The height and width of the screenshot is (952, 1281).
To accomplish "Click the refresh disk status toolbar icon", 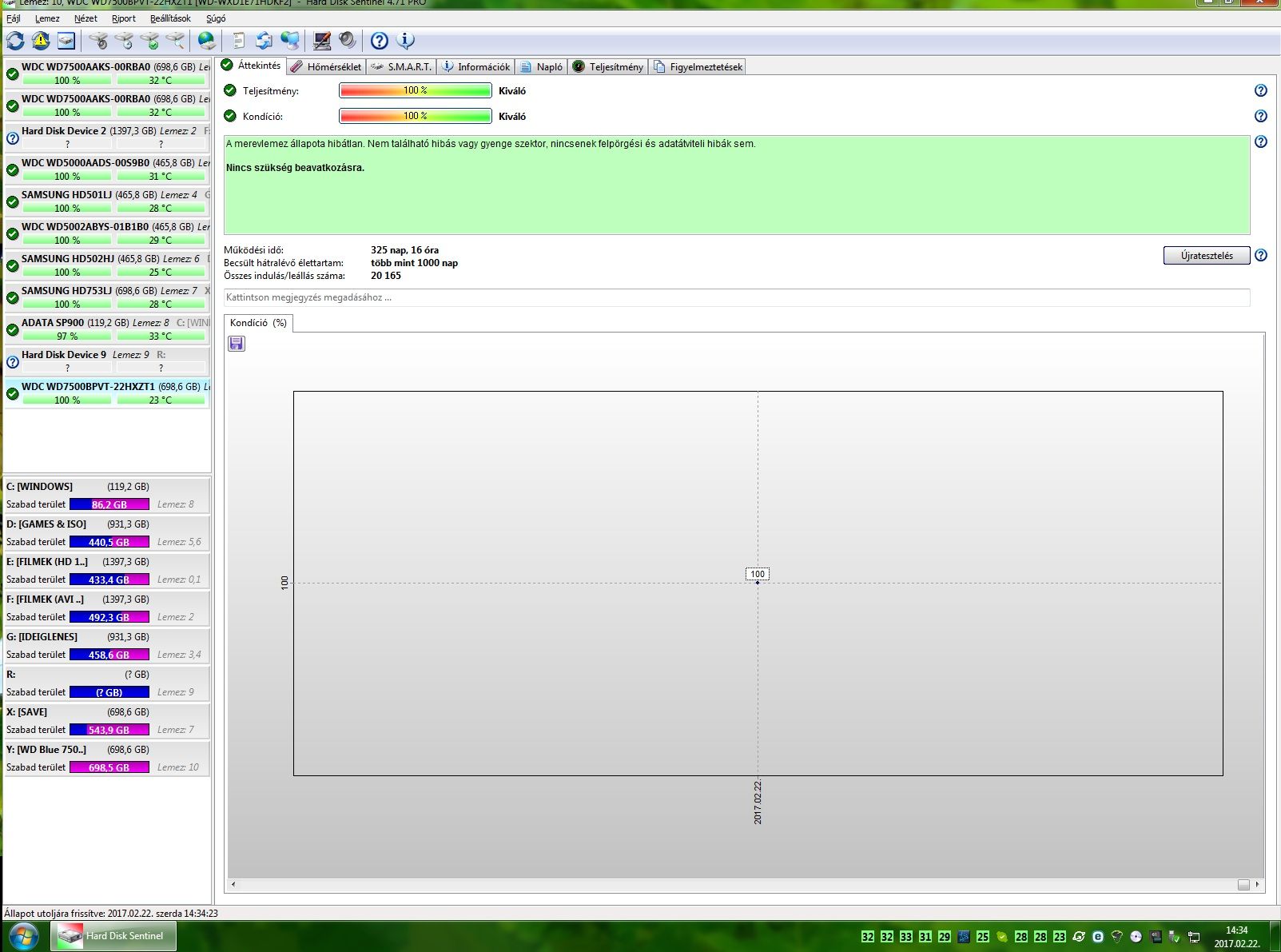I will point(15,41).
